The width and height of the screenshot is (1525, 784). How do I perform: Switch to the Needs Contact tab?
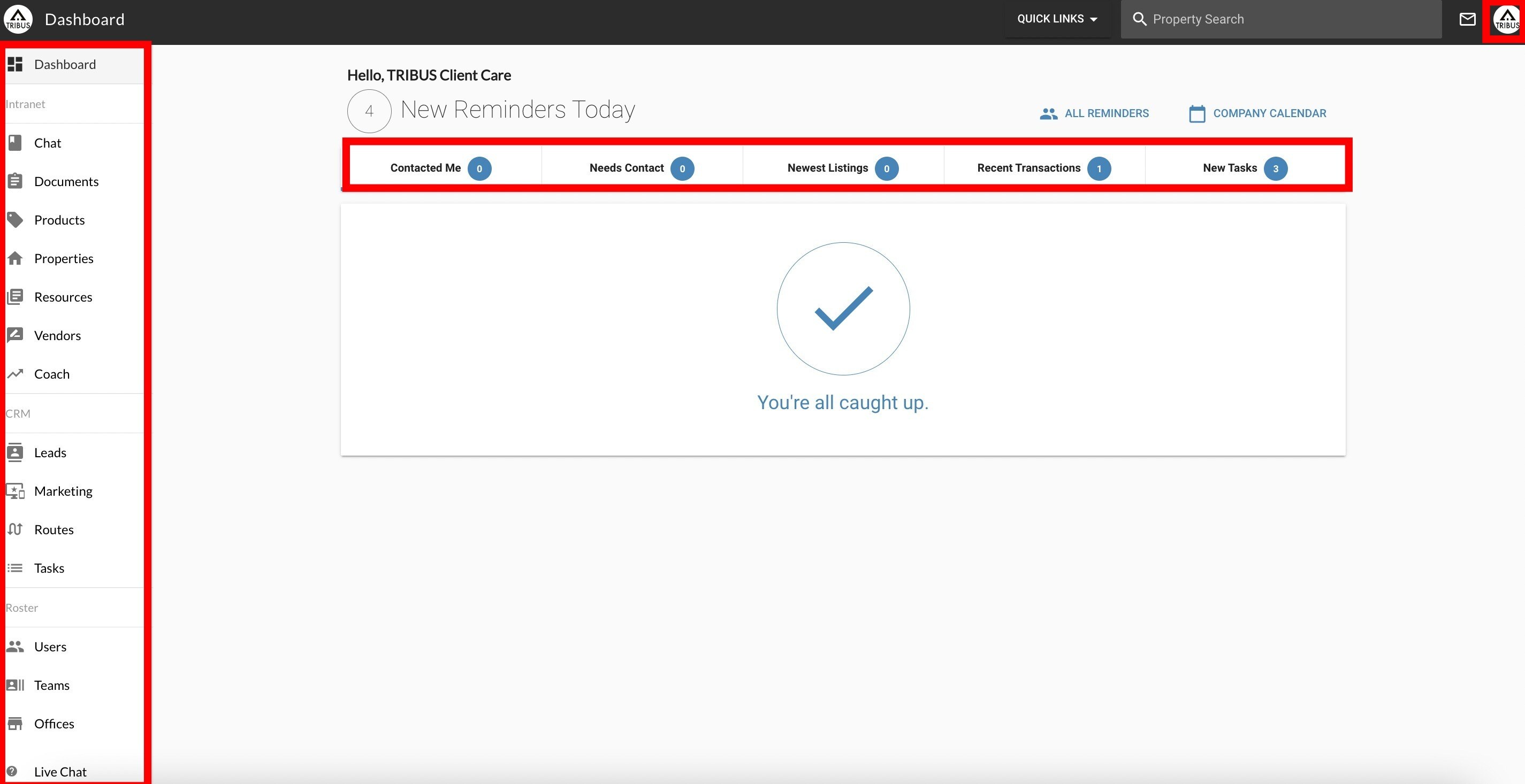(x=642, y=168)
